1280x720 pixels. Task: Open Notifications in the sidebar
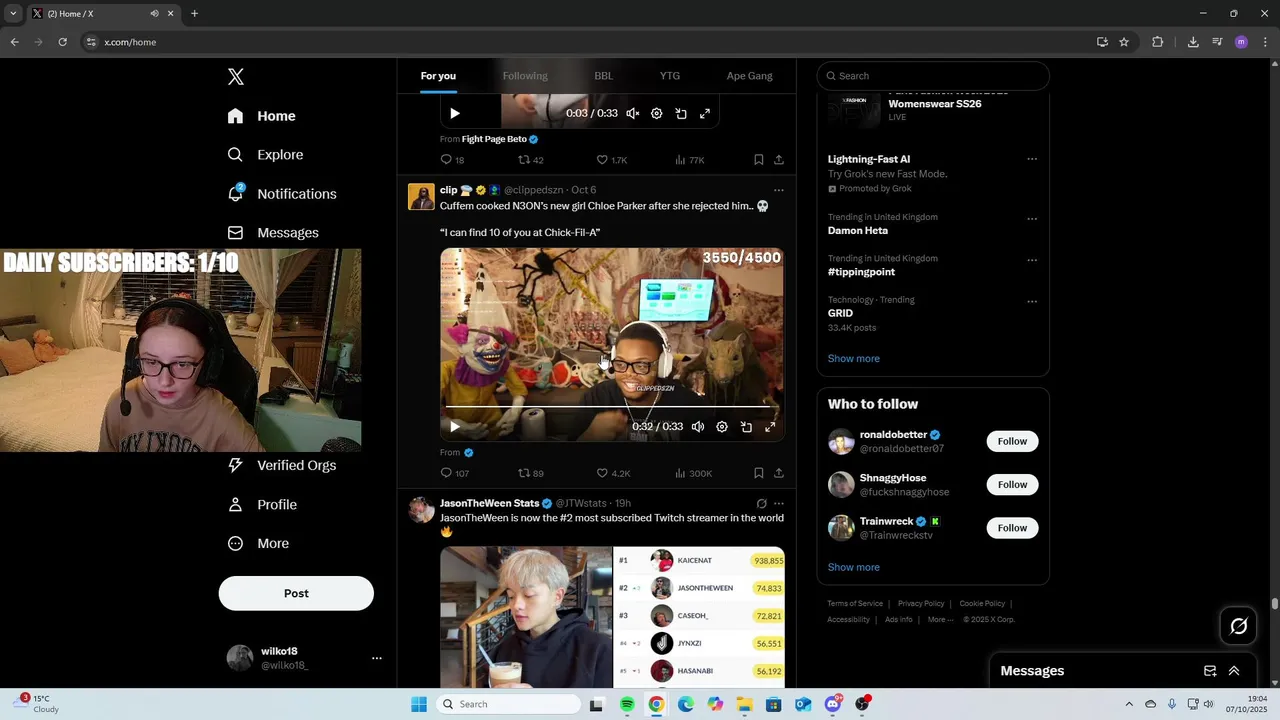(282, 194)
